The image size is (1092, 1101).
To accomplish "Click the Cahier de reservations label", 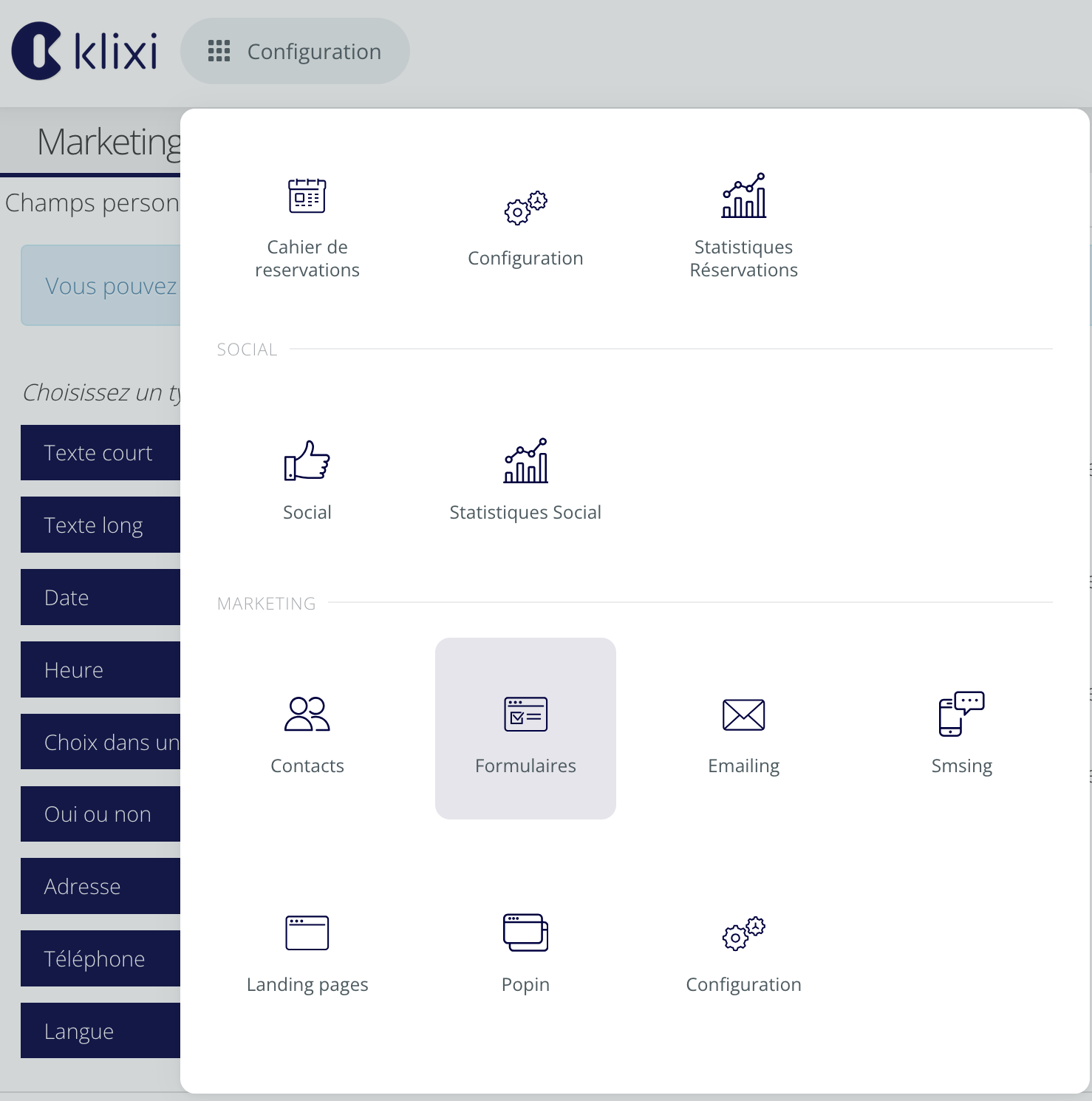I will [x=307, y=259].
